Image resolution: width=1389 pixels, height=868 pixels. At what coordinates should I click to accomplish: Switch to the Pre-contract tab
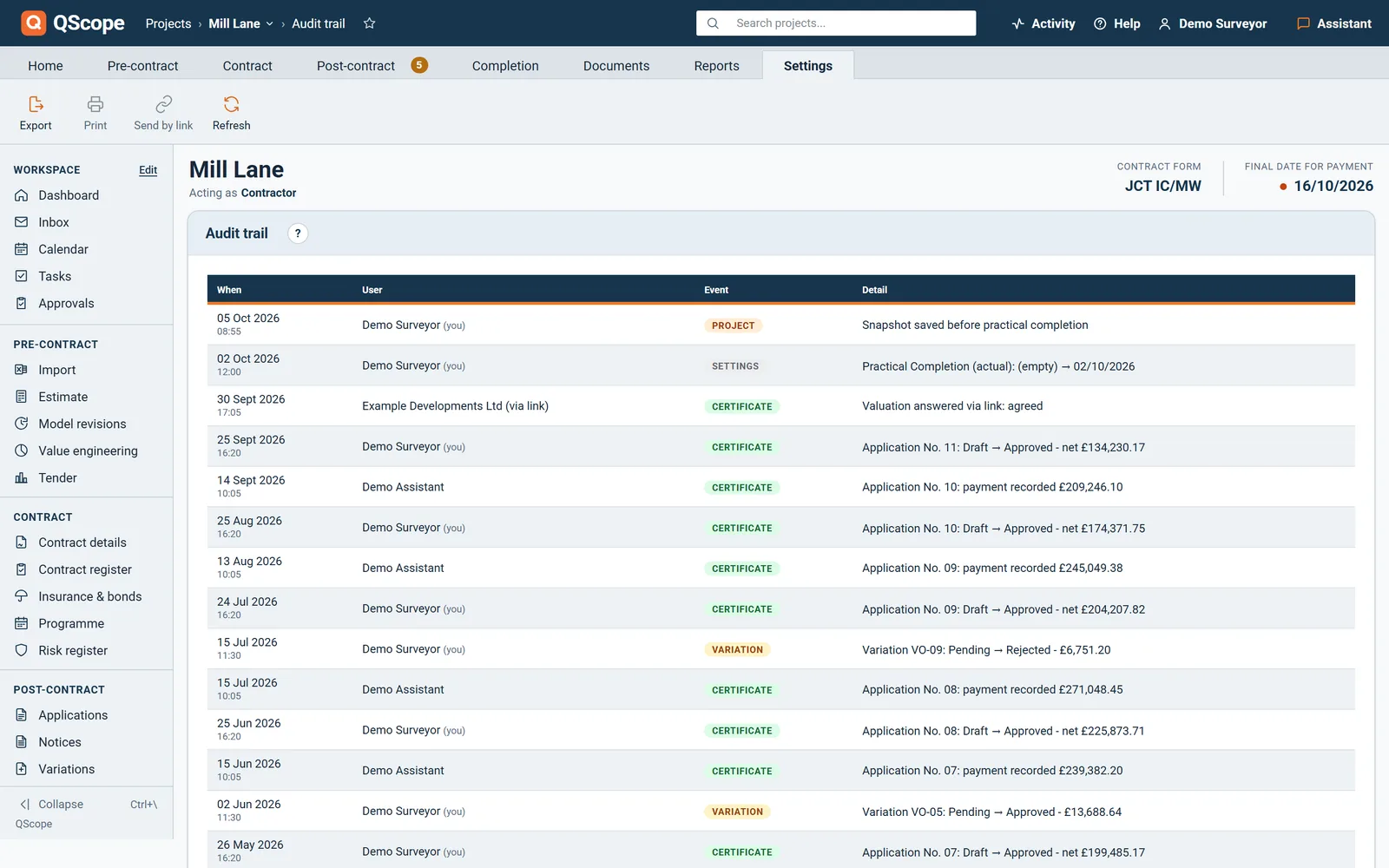142,66
